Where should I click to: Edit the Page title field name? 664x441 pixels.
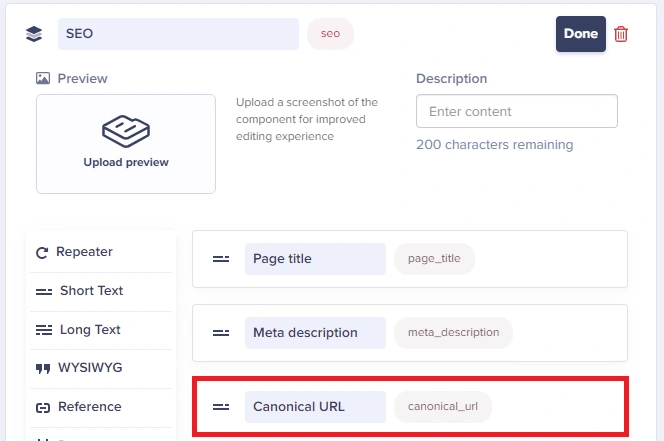tap(314, 259)
